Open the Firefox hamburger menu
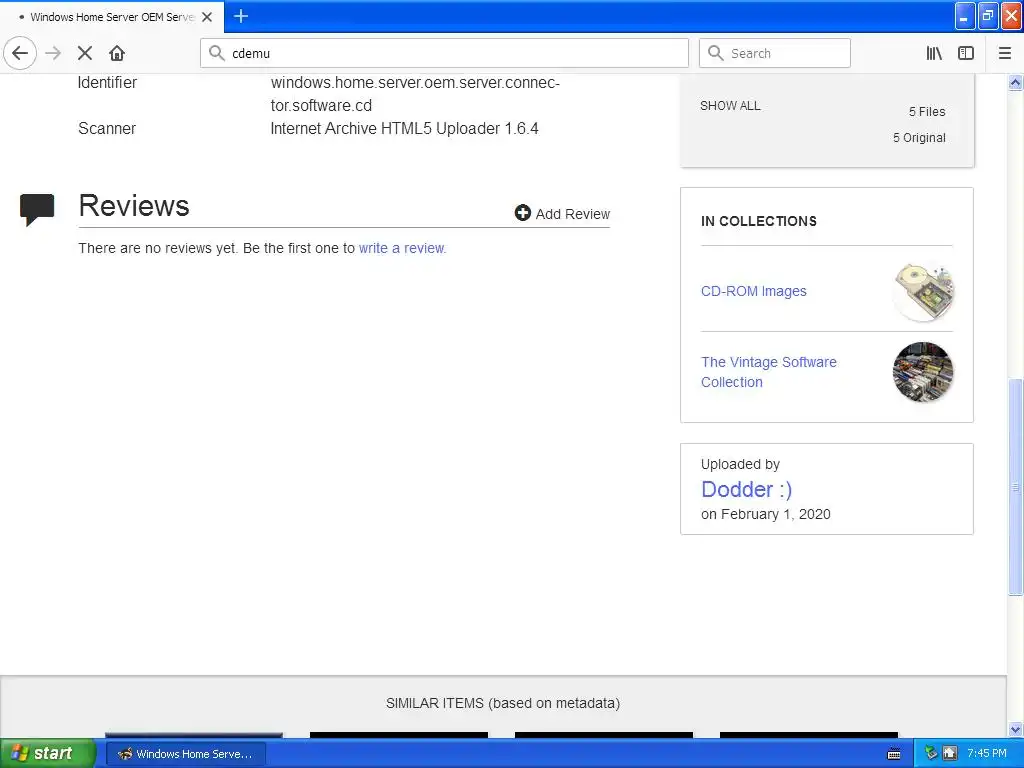This screenshot has height=768, width=1024. (x=1004, y=53)
